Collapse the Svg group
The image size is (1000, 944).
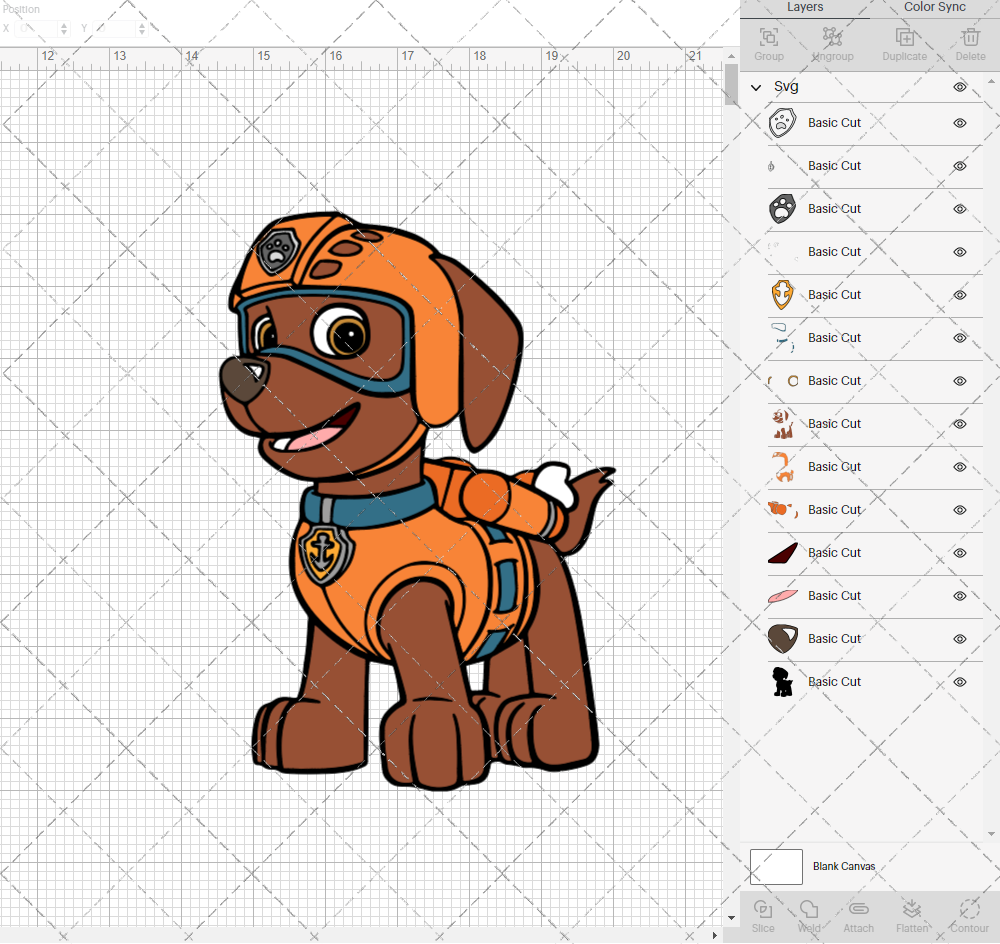756,87
